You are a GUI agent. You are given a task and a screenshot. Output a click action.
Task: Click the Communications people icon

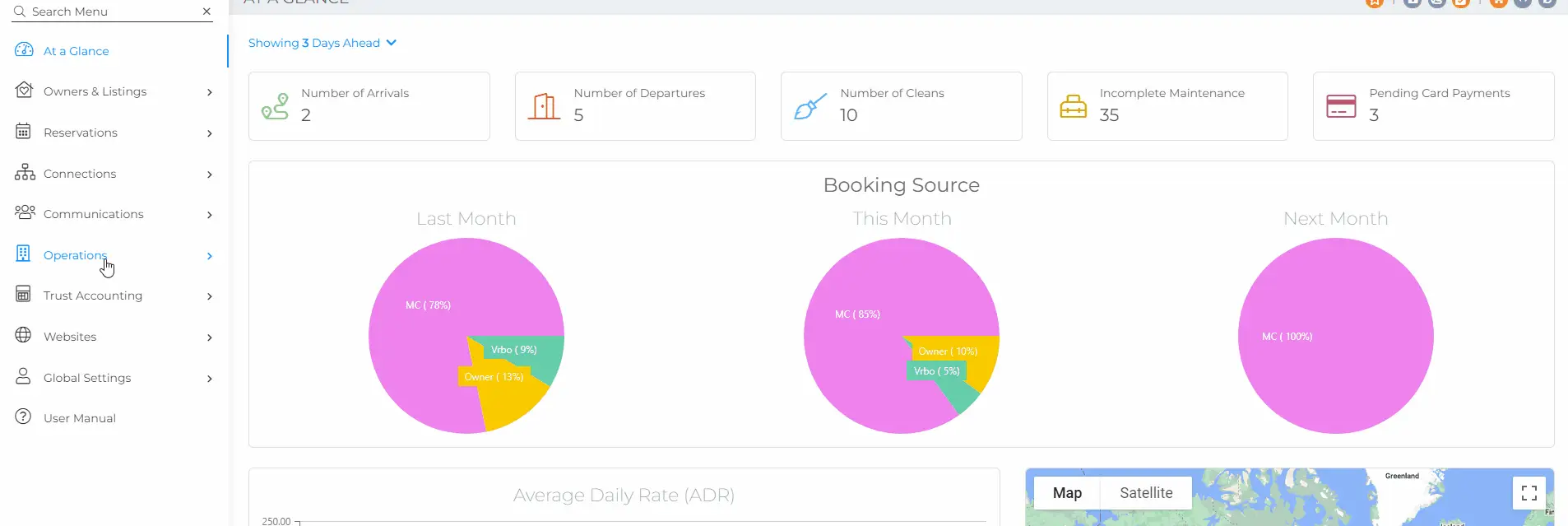point(25,213)
